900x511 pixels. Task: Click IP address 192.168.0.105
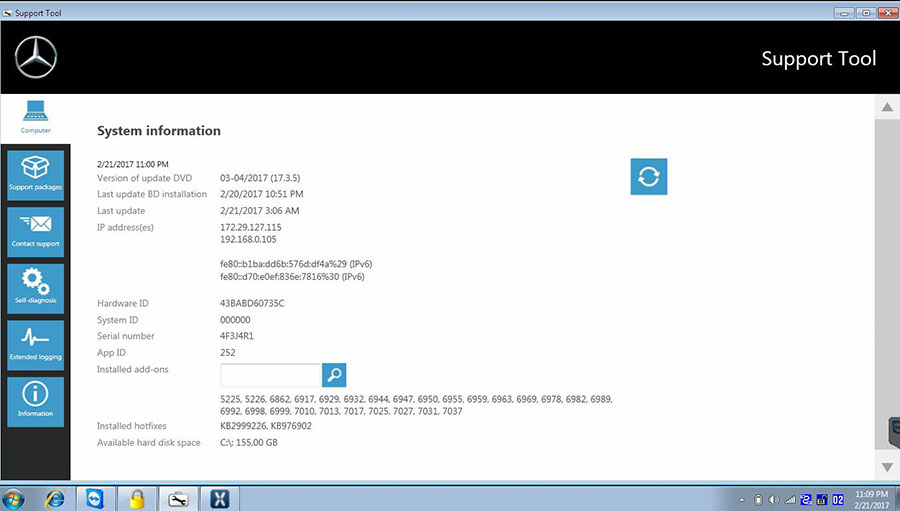tap(248, 239)
